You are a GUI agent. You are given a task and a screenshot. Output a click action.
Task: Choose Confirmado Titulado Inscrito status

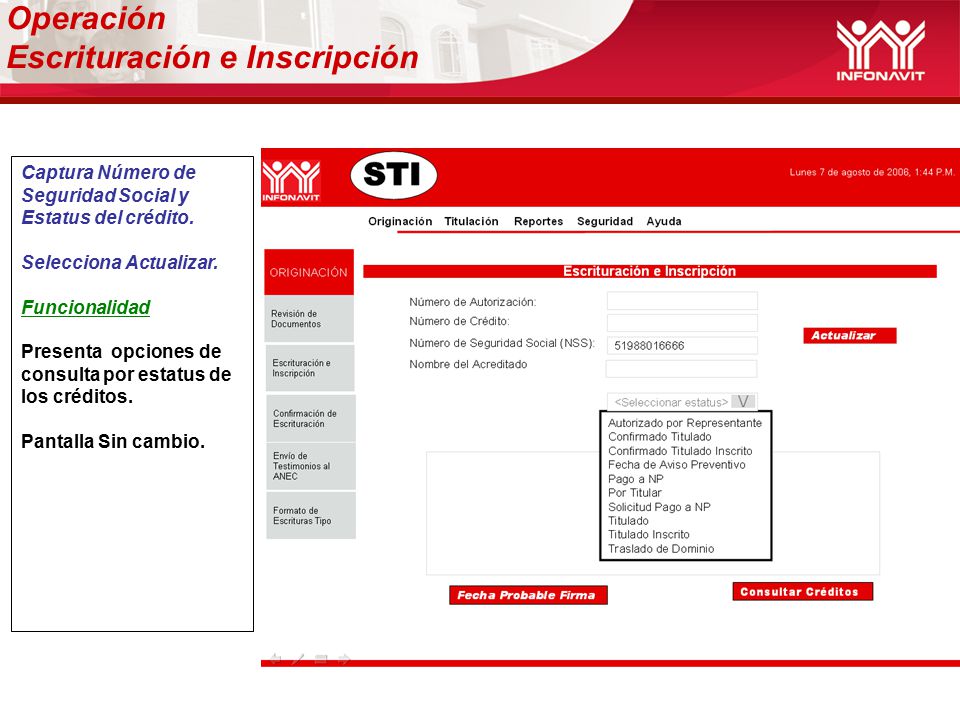pyautogui.click(x=680, y=451)
